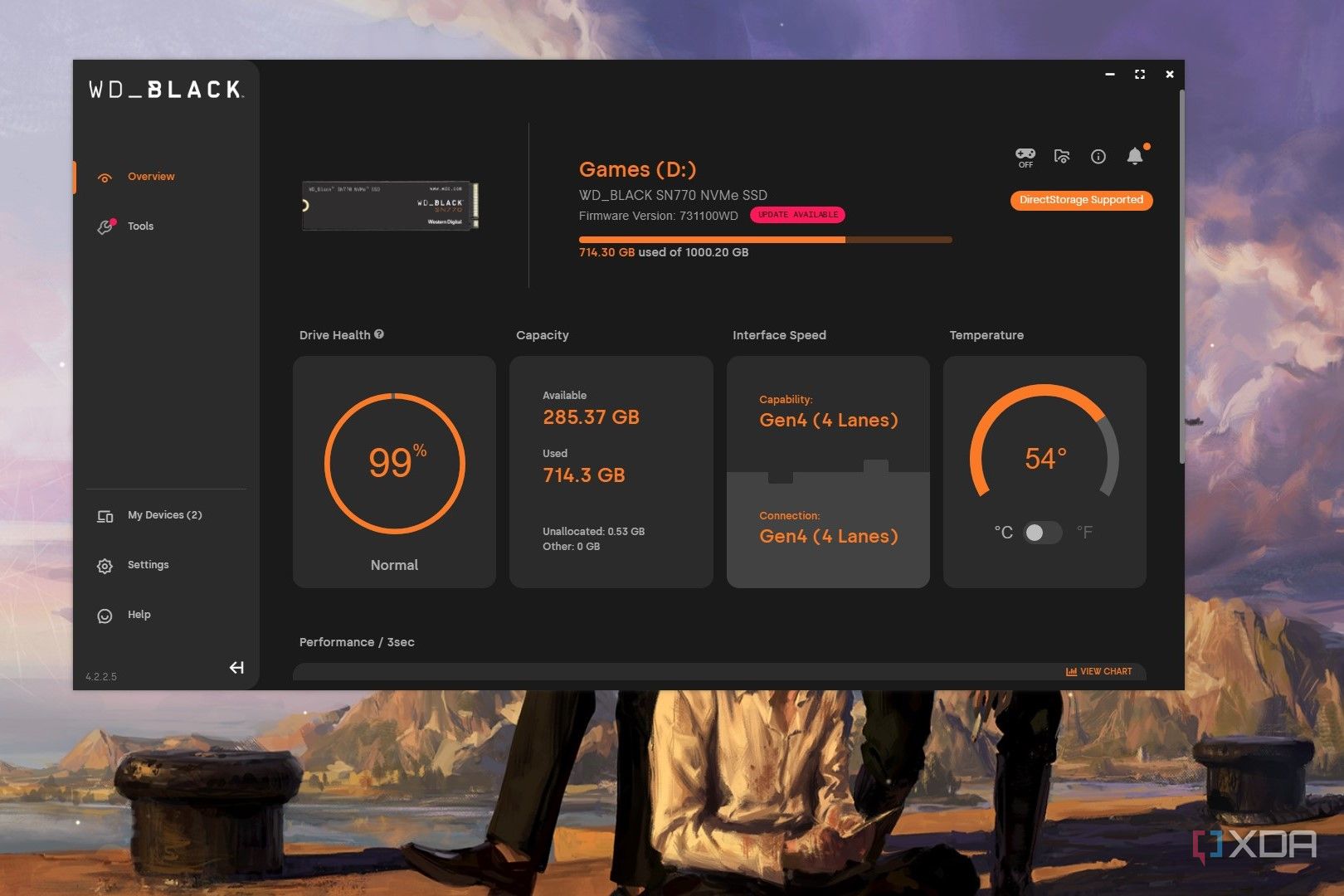Click the Help label in the sidebar
This screenshot has height=896, width=1344.
coord(139,615)
